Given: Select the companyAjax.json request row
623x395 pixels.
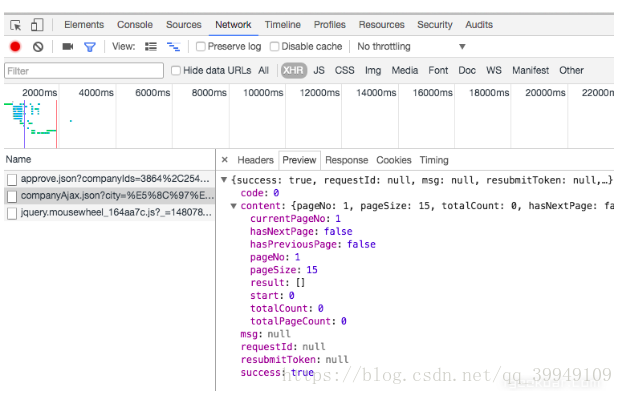Looking at the screenshot, I should (110, 196).
